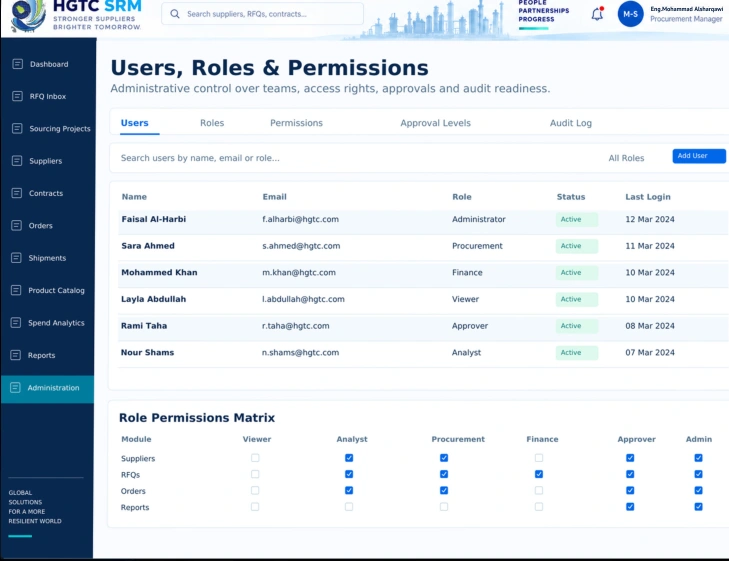Click the Role column header

(462, 197)
